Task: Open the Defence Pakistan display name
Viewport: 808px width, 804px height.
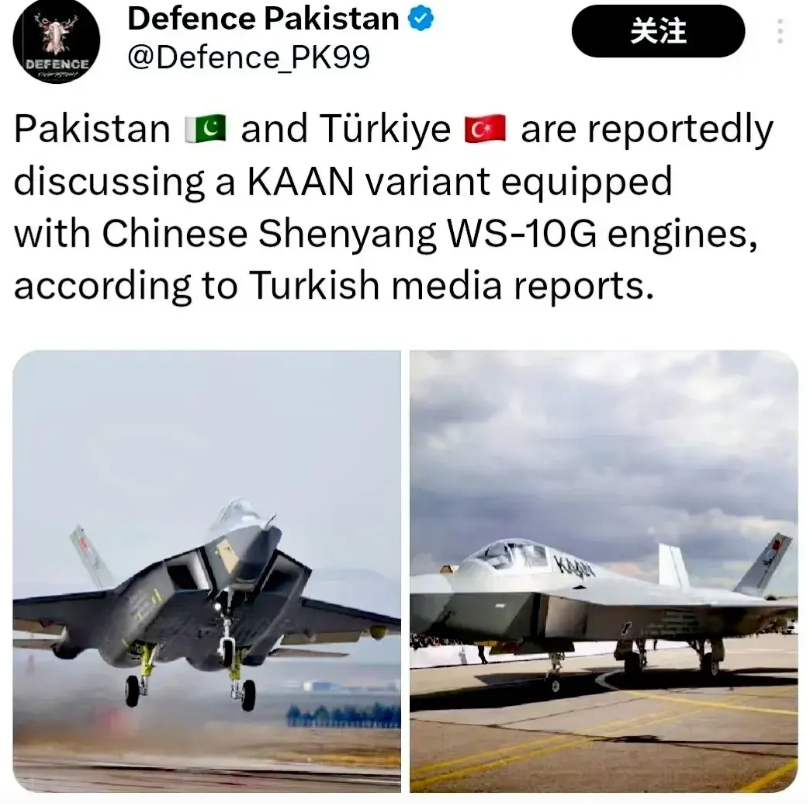Action: (263, 19)
